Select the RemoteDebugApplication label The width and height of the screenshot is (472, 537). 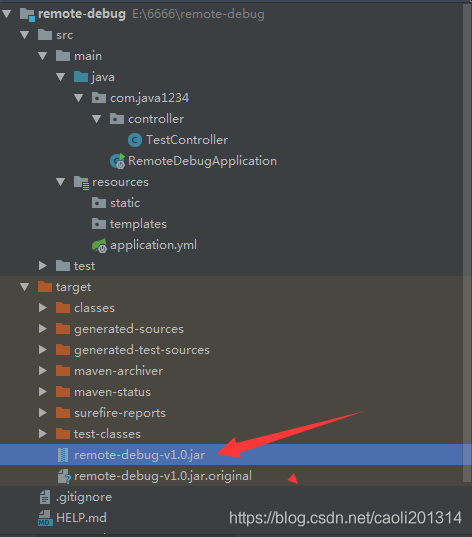pyautogui.click(x=202, y=161)
